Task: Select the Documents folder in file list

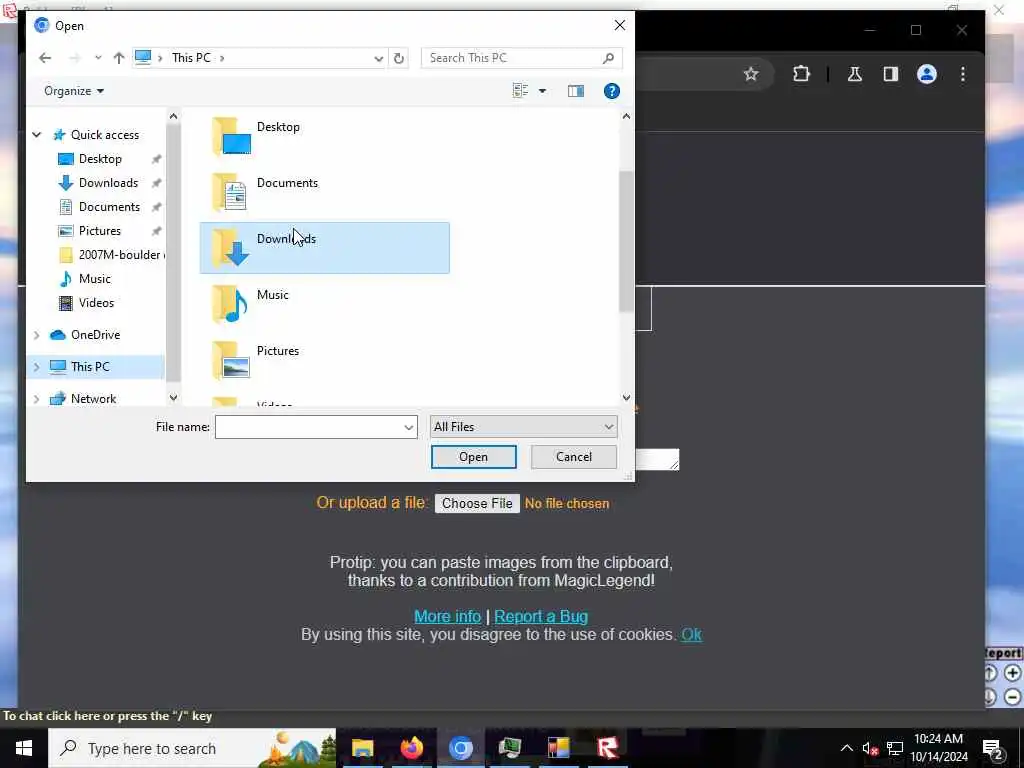Action: [324, 192]
